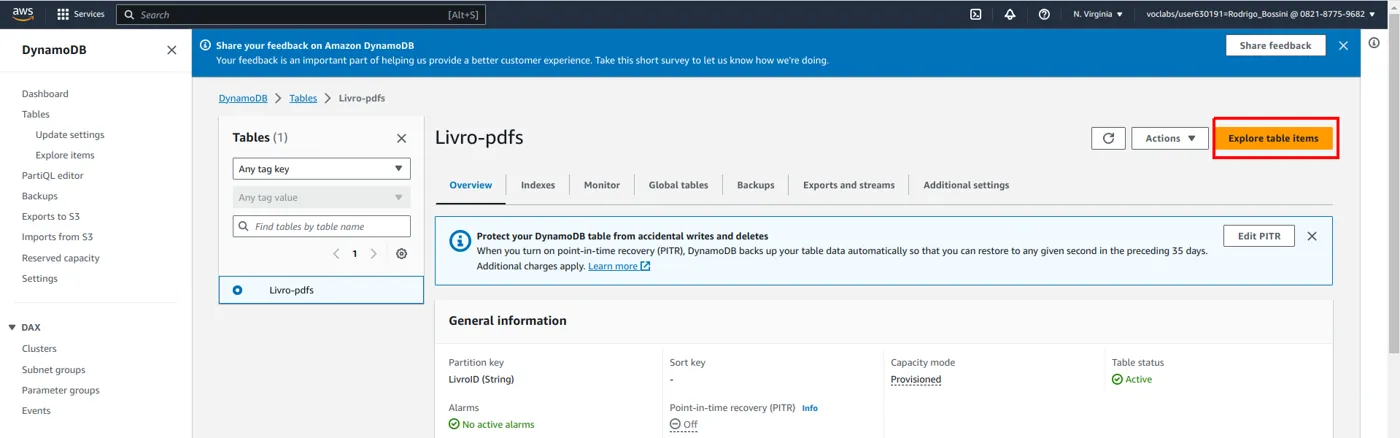Open the notifications bell

1010,14
